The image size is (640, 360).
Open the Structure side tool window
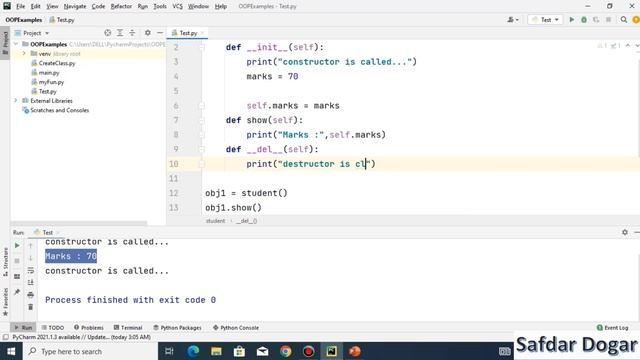click(x=5, y=262)
